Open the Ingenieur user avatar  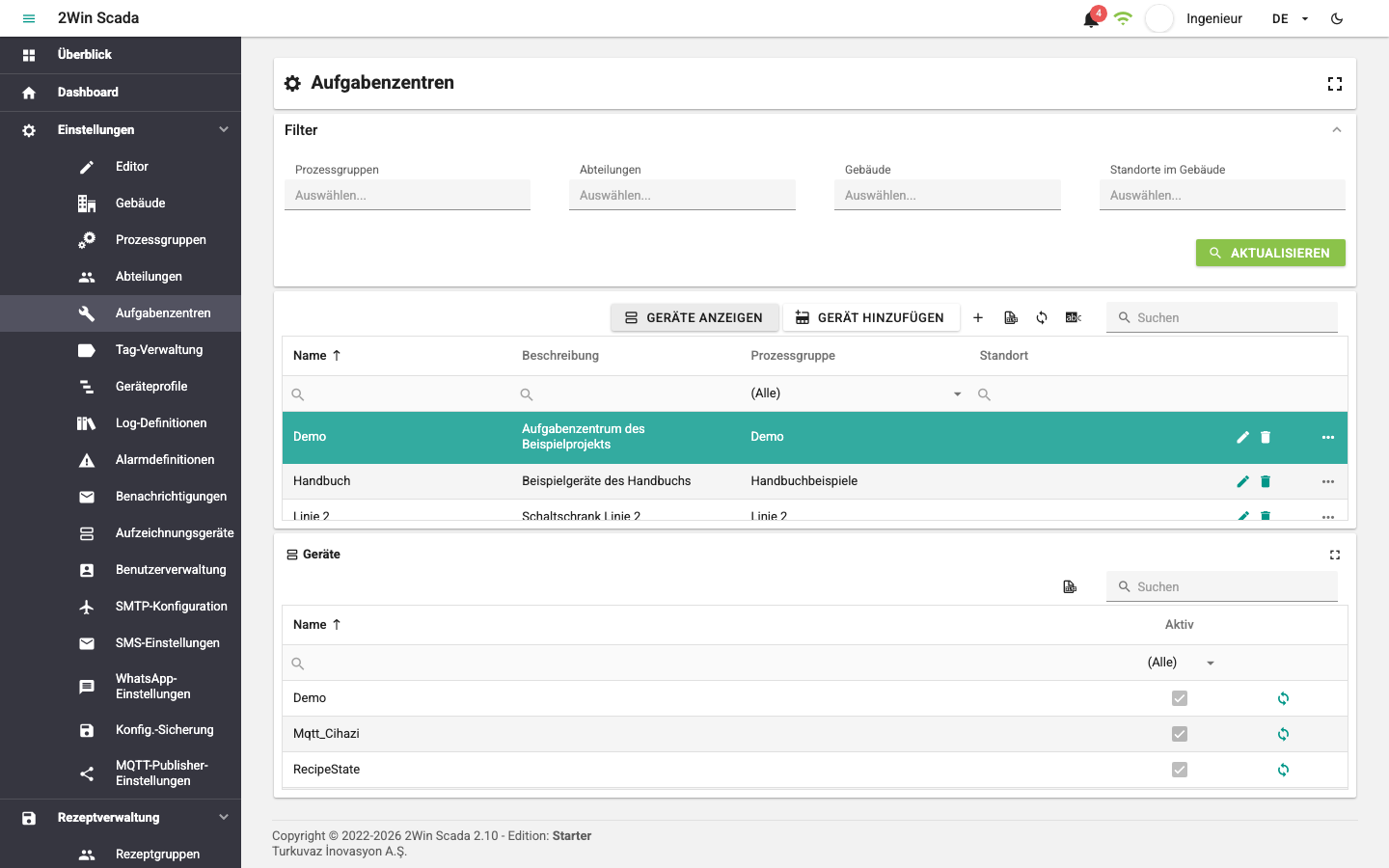pos(1159,18)
